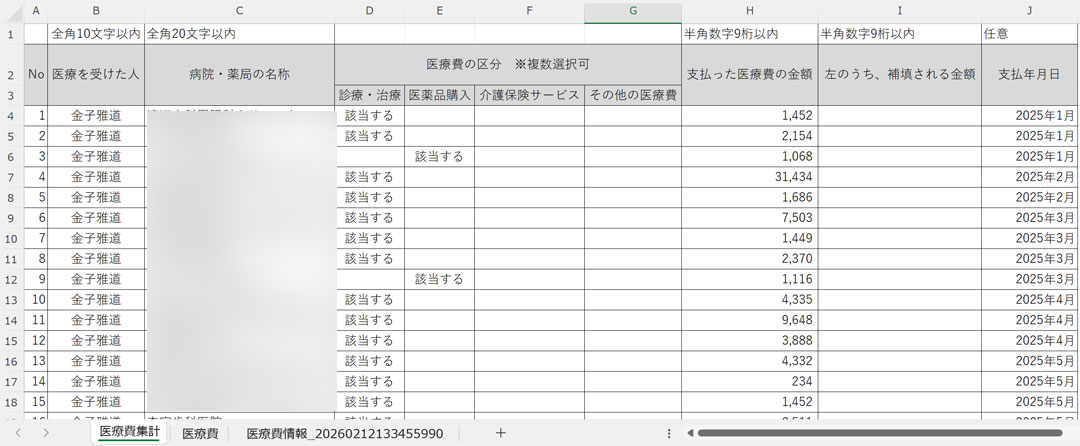Click the horizontal scrollbar thumb
The height and width of the screenshot is (446, 1080).
(x=880, y=433)
